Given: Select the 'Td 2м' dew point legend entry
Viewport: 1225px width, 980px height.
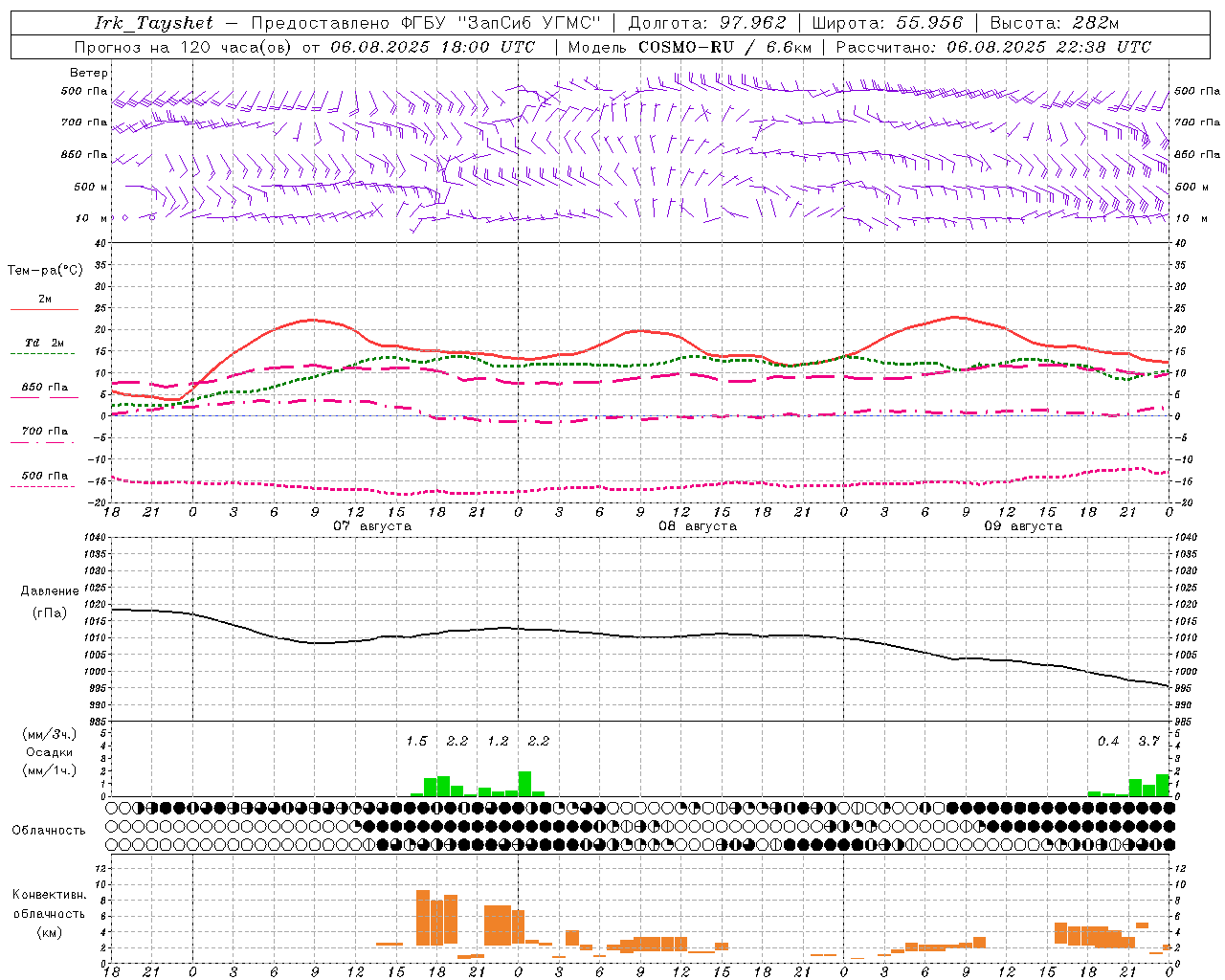Looking at the screenshot, I should (x=45, y=343).
